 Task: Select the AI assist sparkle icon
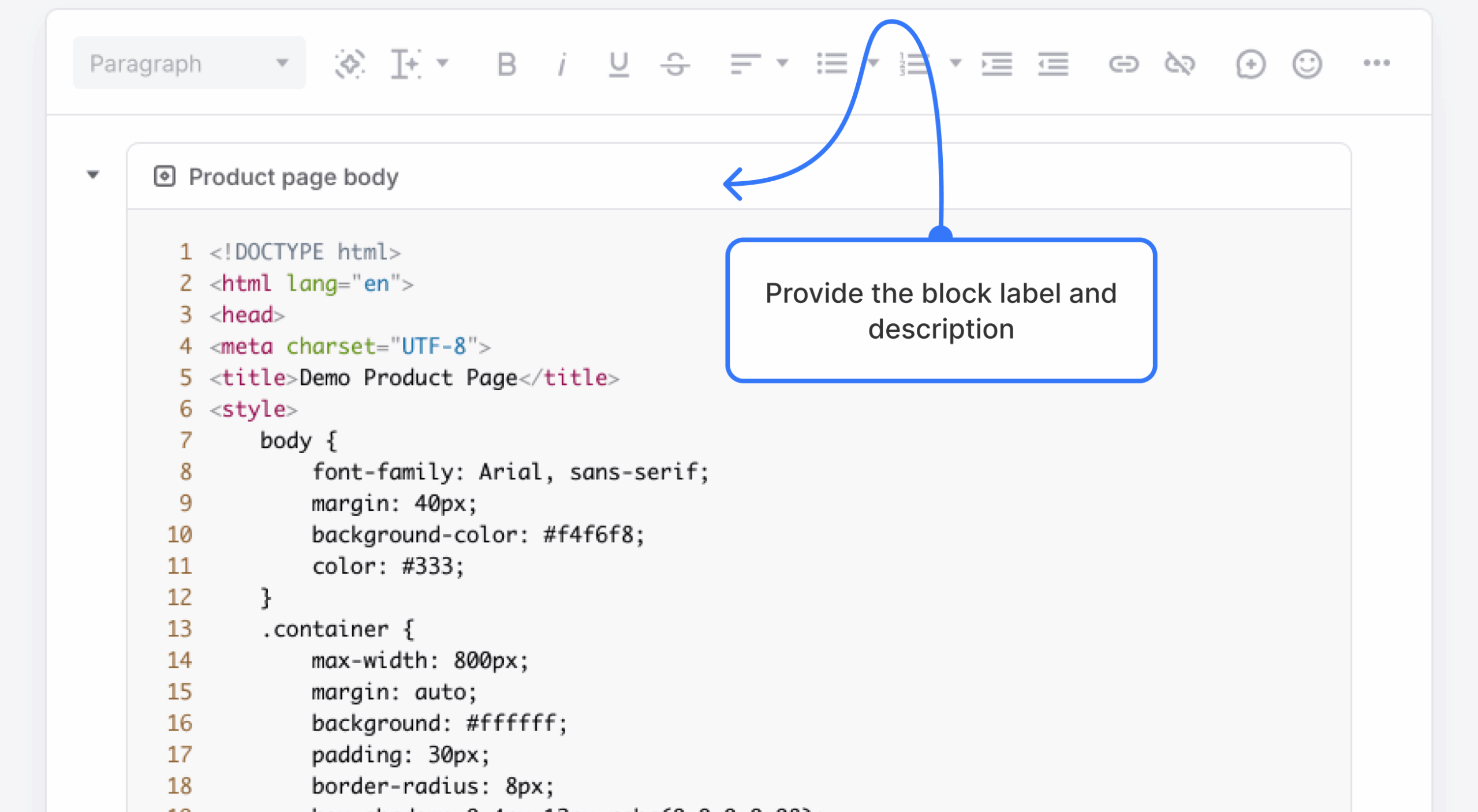coord(349,63)
